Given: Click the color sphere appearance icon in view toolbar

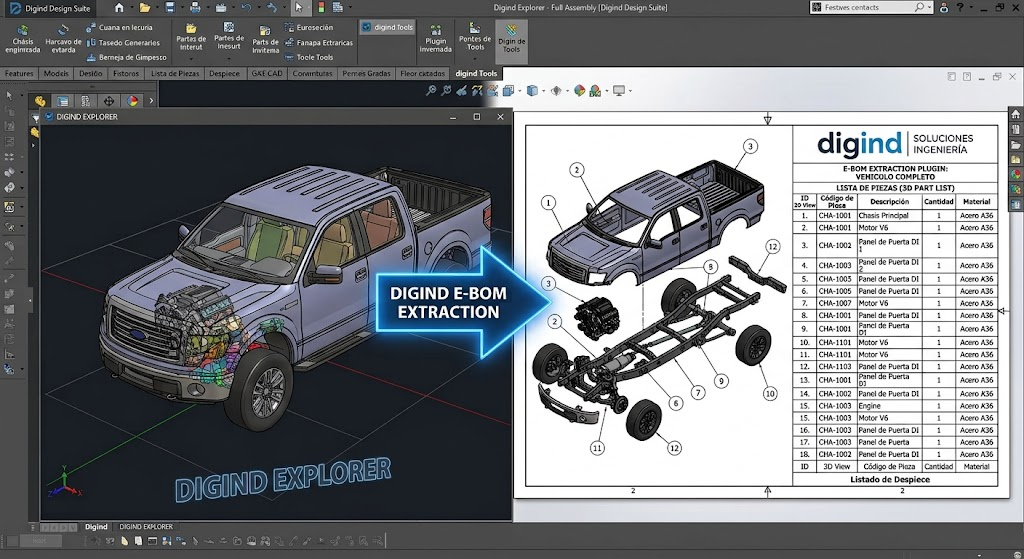Looking at the screenshot, I should pos(579,91).
